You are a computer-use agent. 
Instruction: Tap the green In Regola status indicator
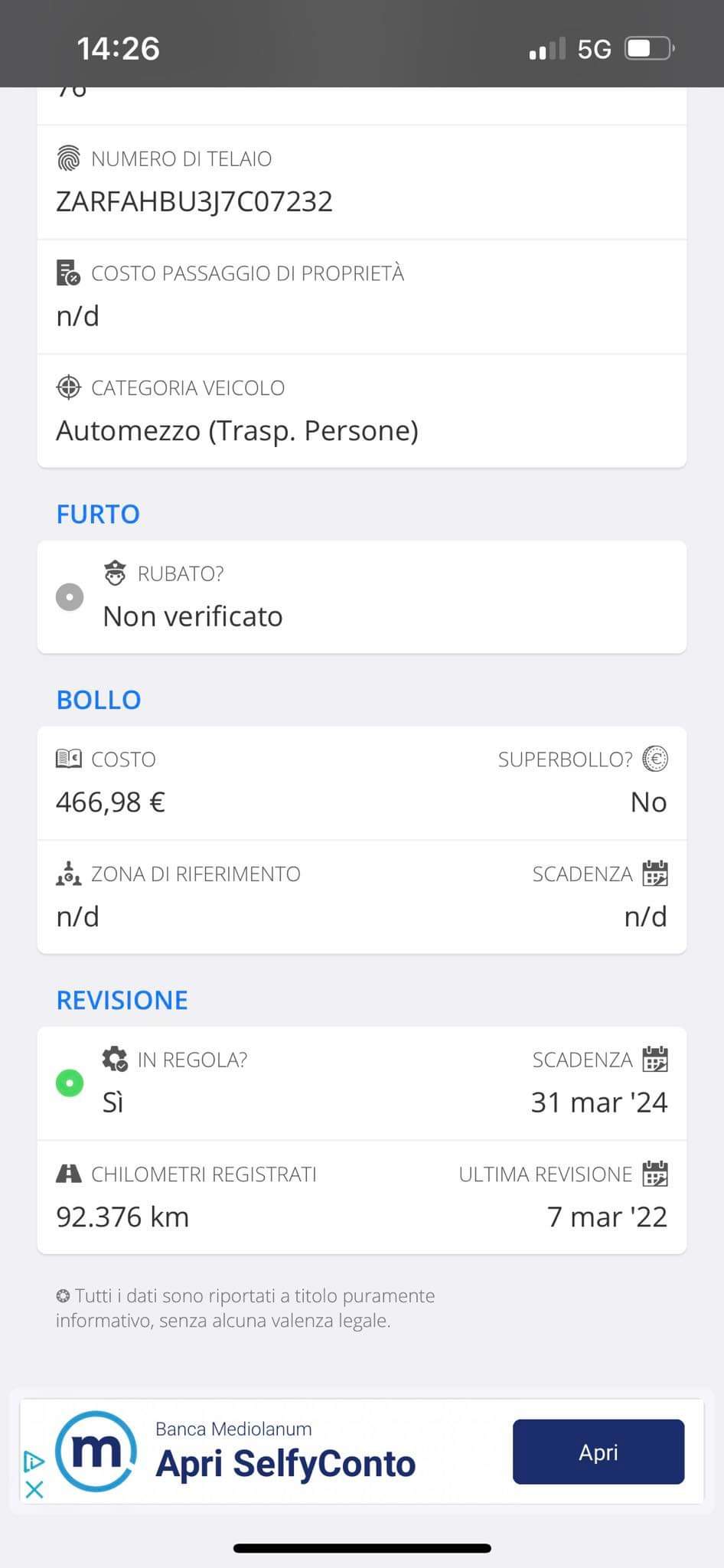click(70, 1083)
